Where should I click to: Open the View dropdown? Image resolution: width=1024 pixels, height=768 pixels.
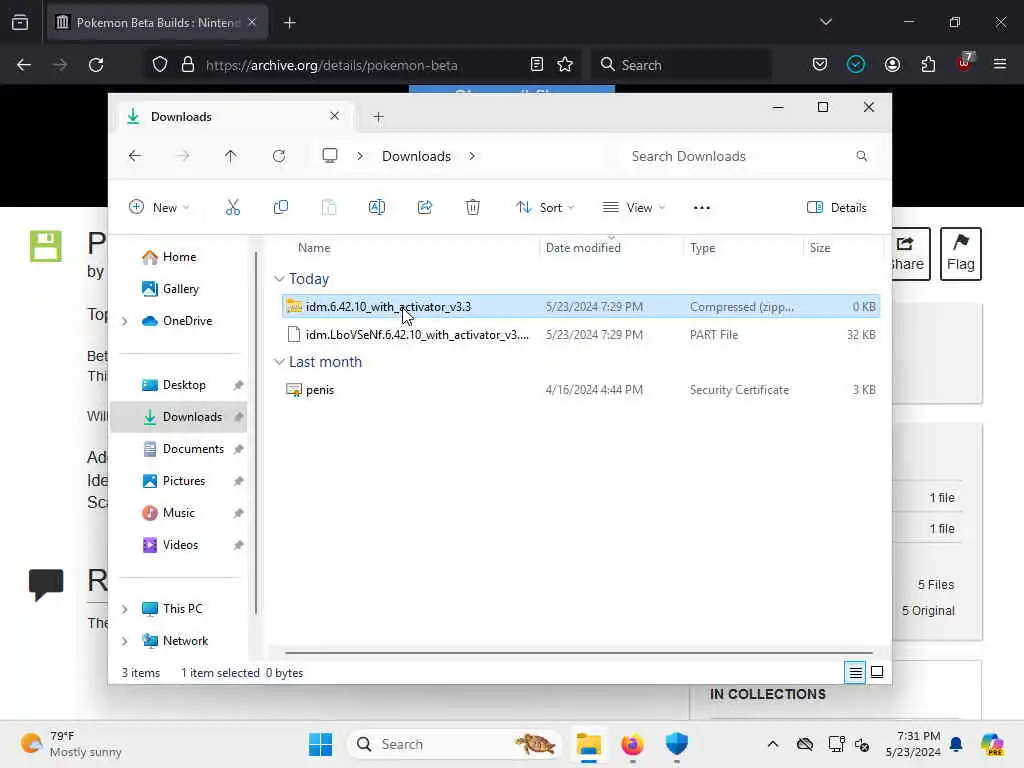point(633,208)
